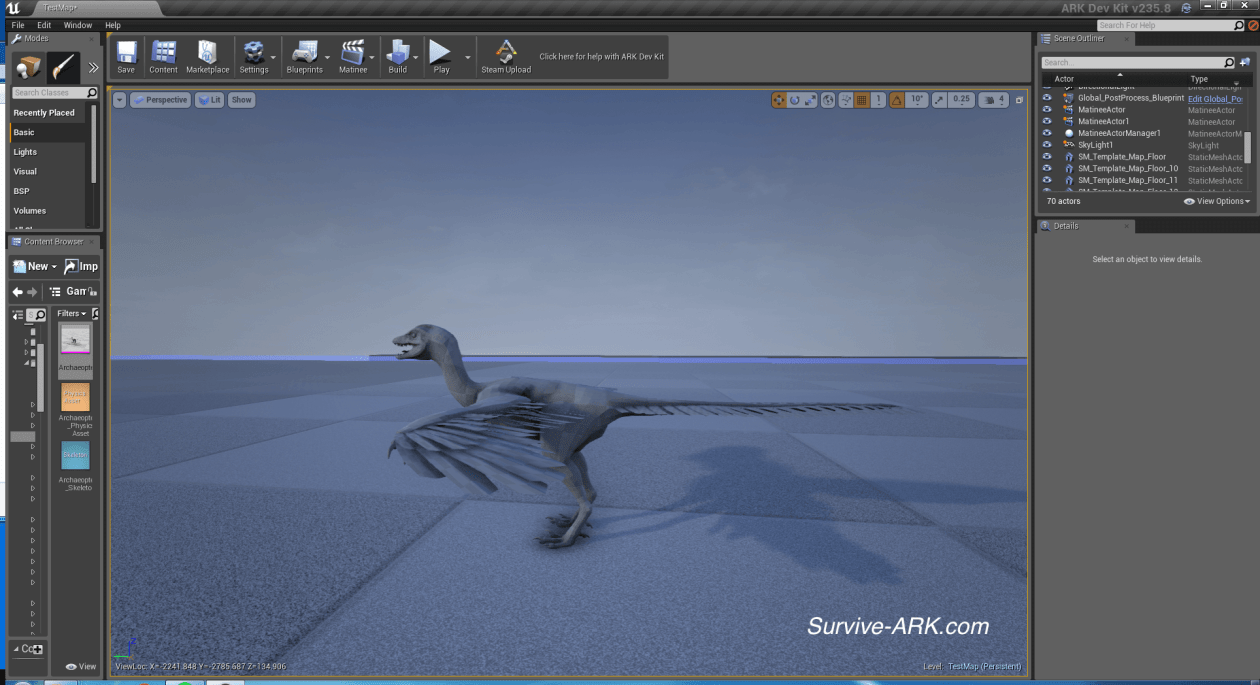Open View Options in Scene Outliner
The image size is (1260, 685).
pyautogui.click(x=1217, y=201)
